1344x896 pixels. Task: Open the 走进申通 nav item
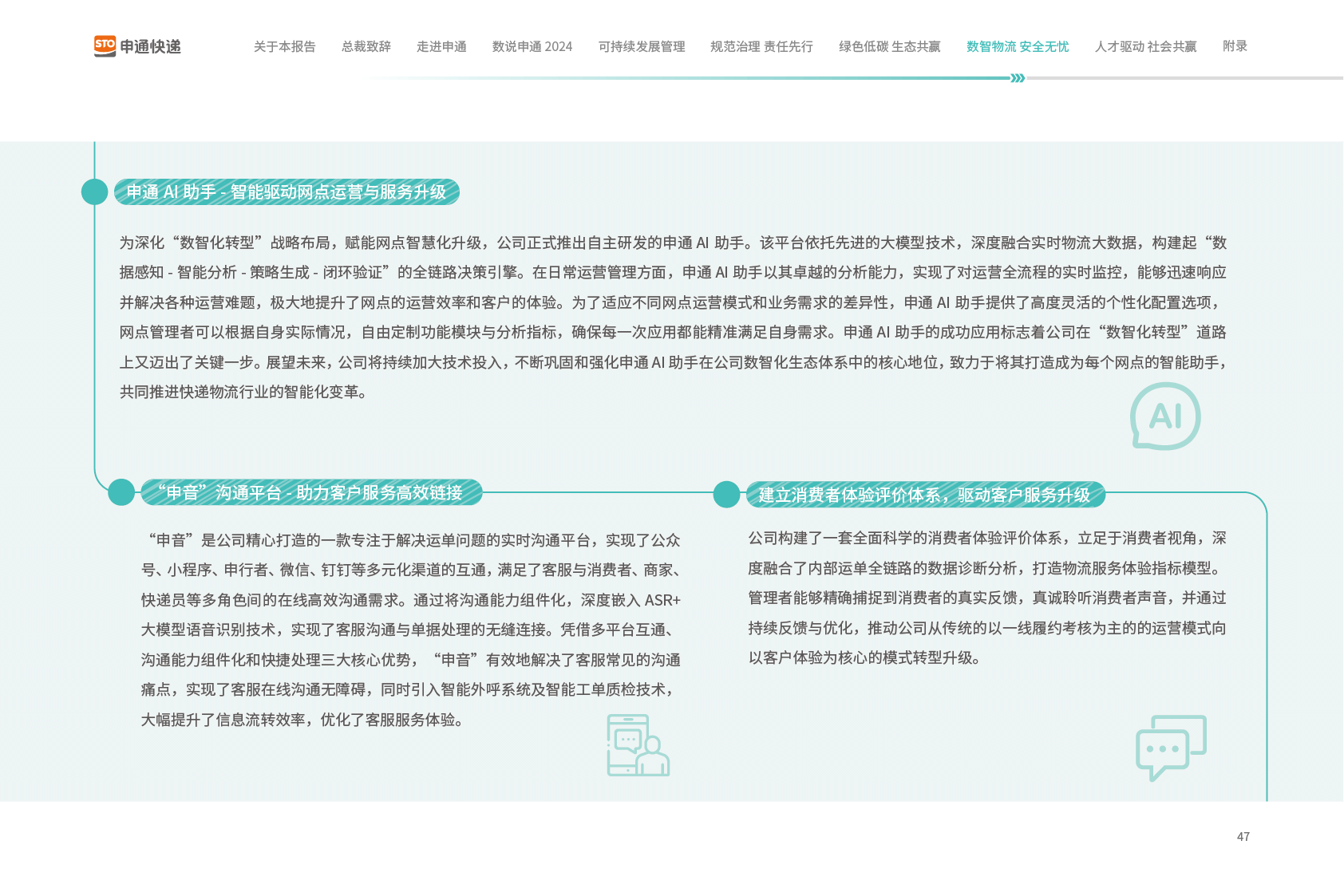pos(441,46)
